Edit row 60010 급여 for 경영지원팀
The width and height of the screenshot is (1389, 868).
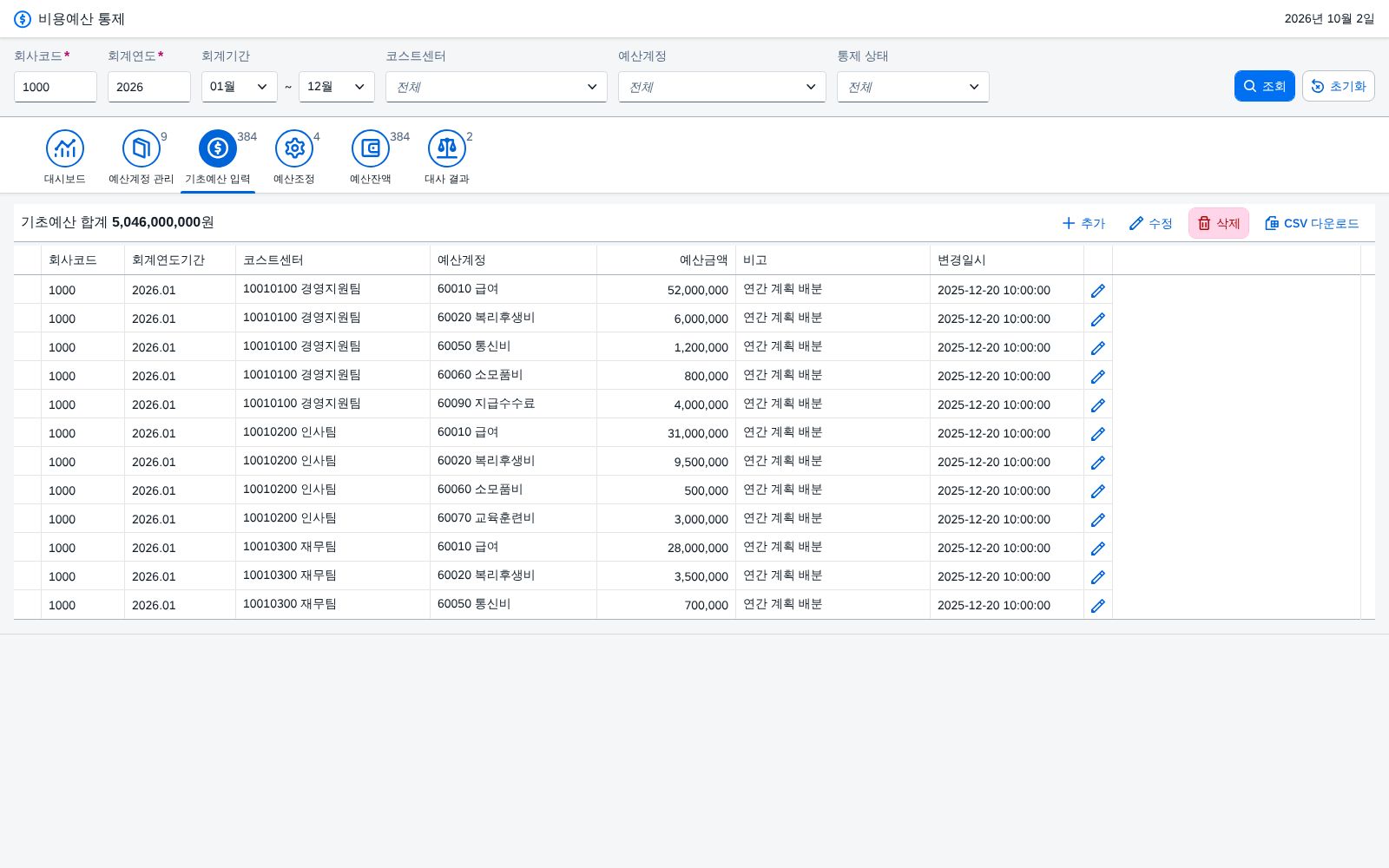[1098, 291]
